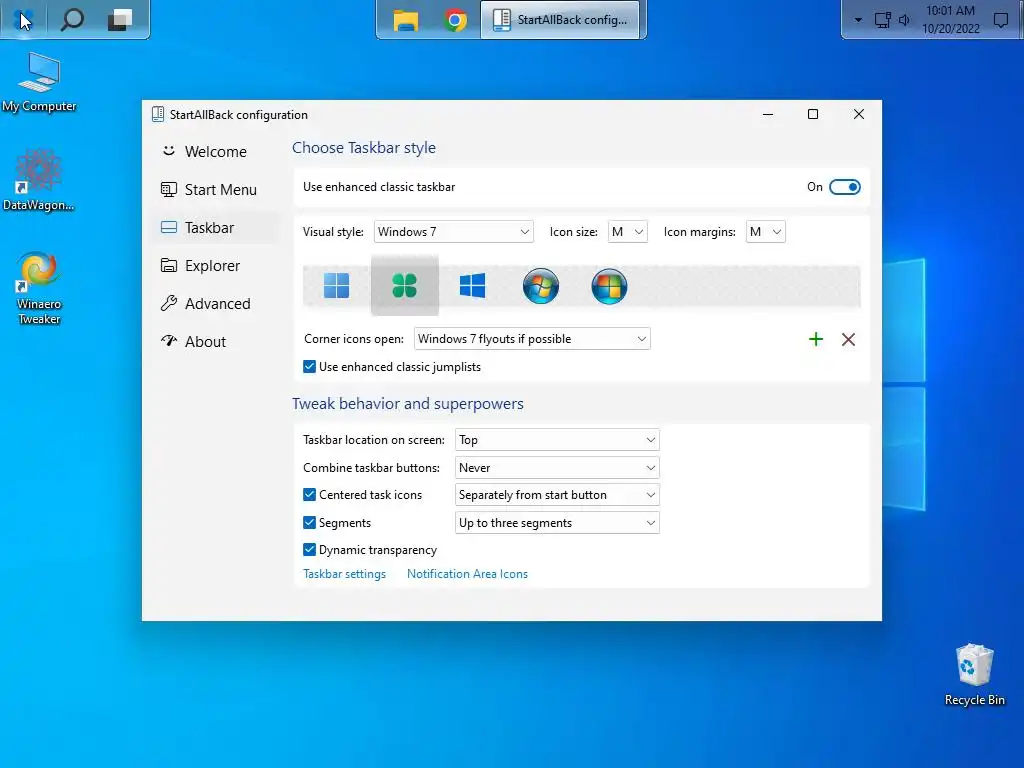The width and height of the screenshot is (1024, 768).
Task: Uncheck Centered task icons
Action: point(310,495)
